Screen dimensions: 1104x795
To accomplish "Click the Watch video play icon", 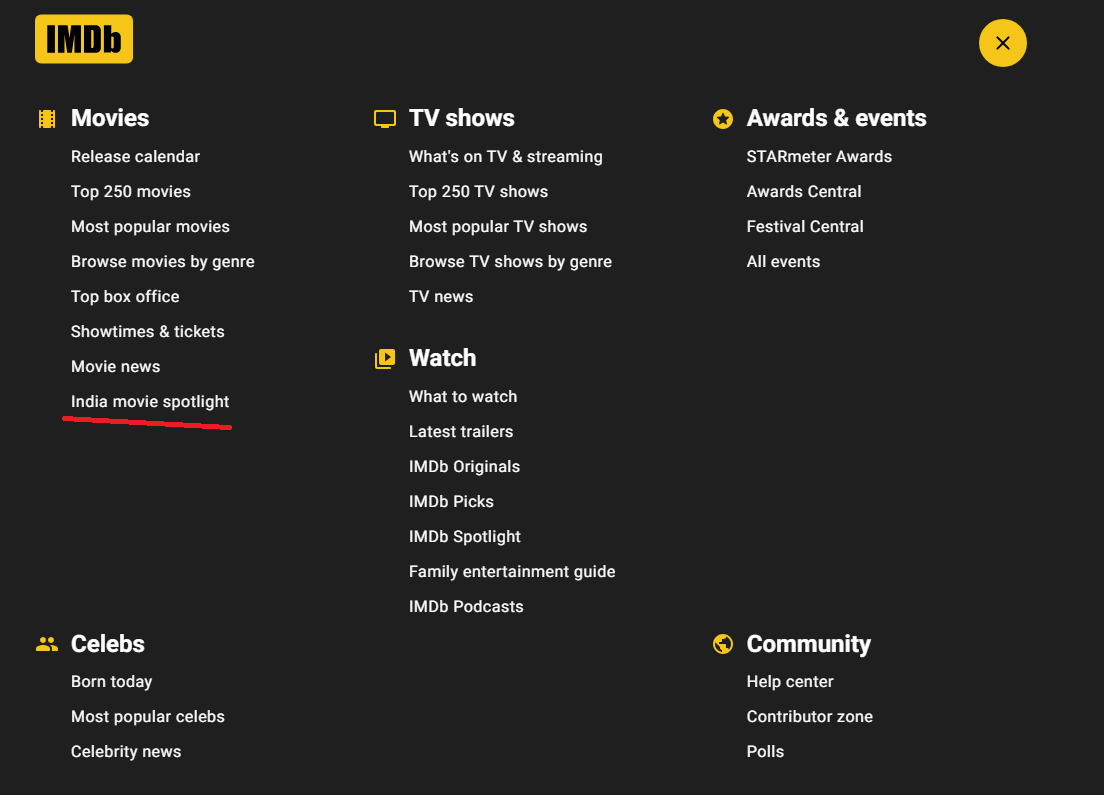I will tap(385, 359).
